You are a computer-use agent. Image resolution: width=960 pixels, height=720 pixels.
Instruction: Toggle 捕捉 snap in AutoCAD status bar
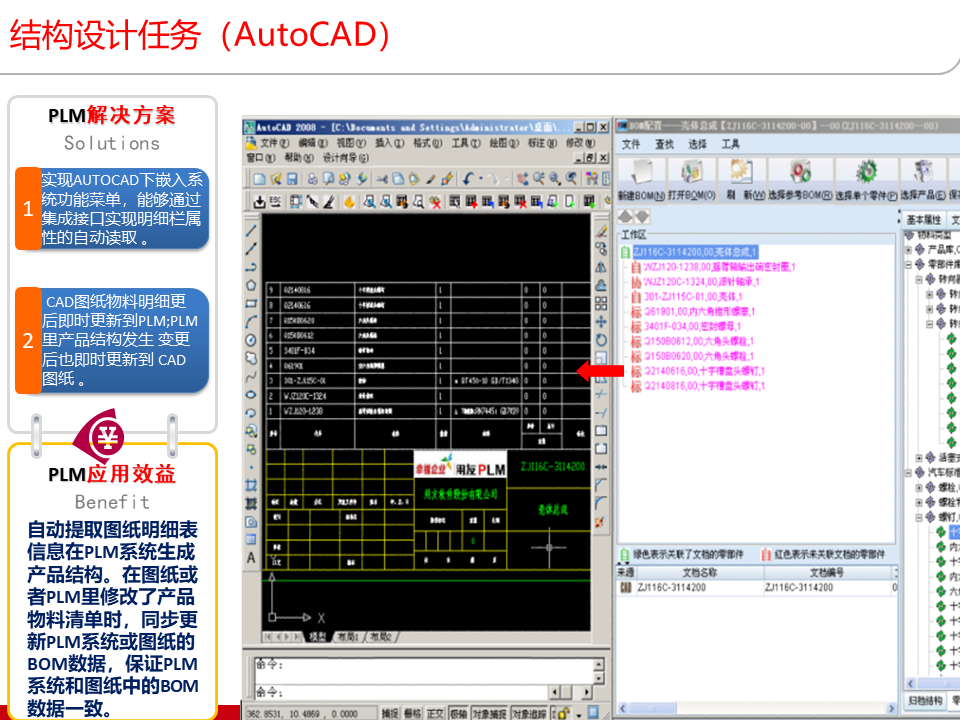point(389,713)
